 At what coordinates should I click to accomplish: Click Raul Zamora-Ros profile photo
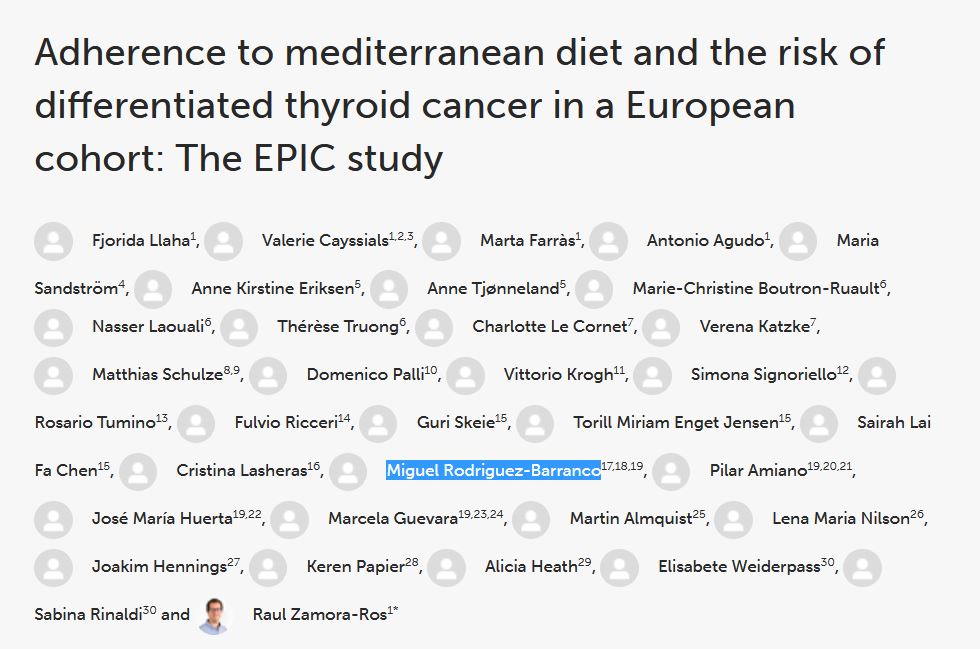(x=214, y=615)
